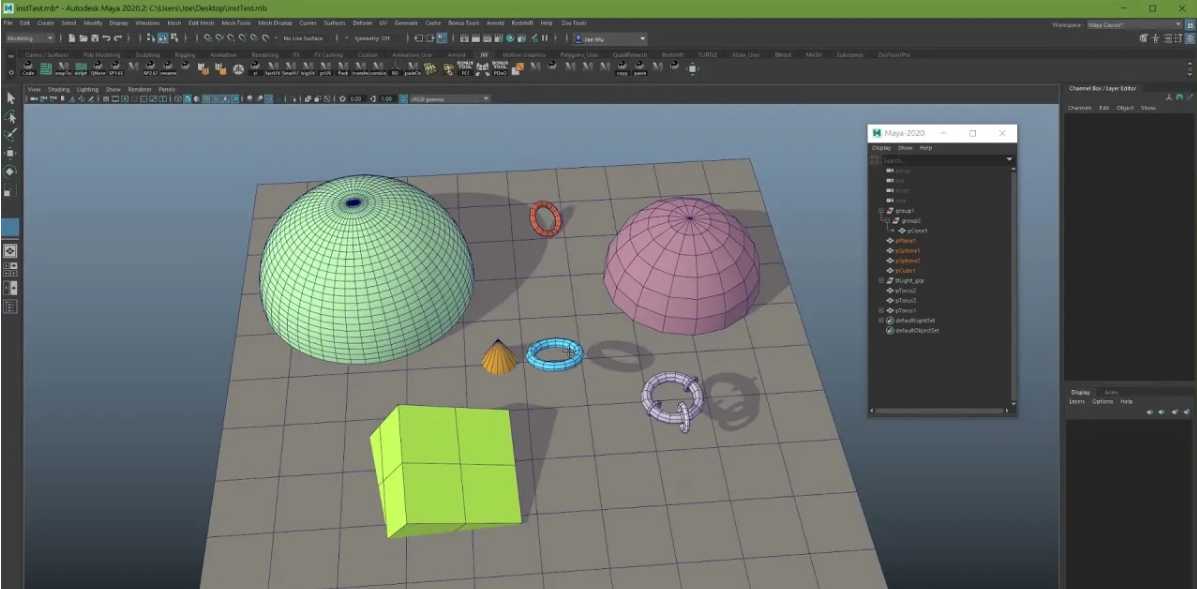1197x589 pixels.
Task: Switch to the Rigging shelf tab
Action: pyautogui.click(x=184, y=55)
